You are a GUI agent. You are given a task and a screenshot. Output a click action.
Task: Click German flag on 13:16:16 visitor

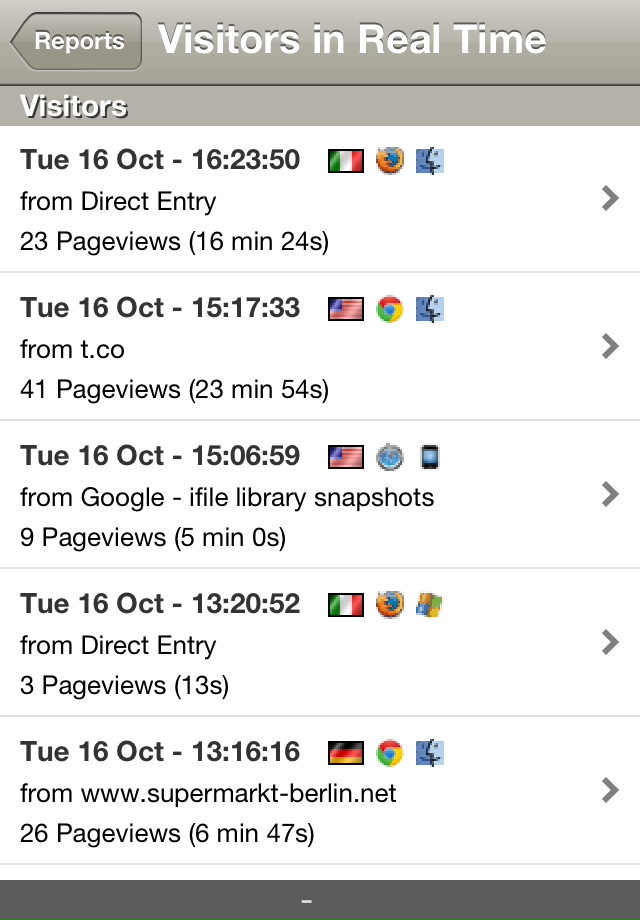[345, 753]
